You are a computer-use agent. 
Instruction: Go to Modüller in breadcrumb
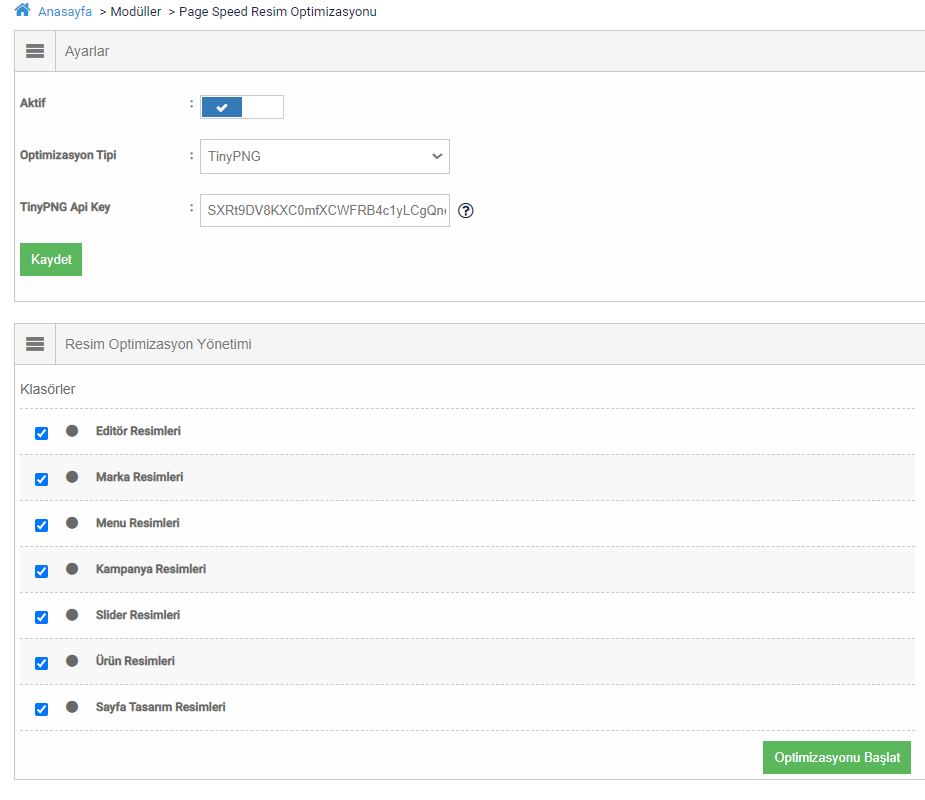pos(135,12)
